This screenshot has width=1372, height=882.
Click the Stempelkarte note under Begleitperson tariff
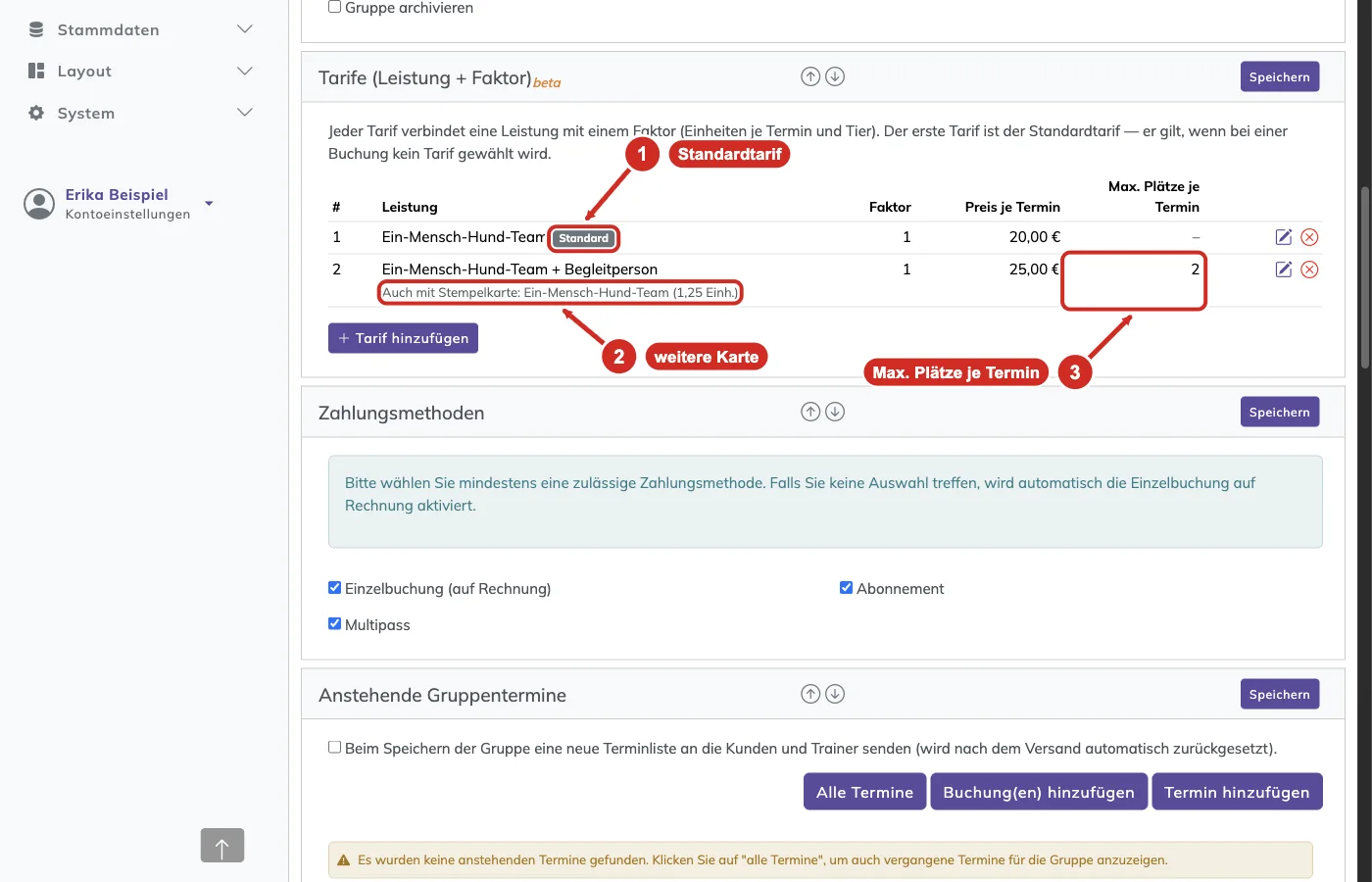tap(561, 292)
